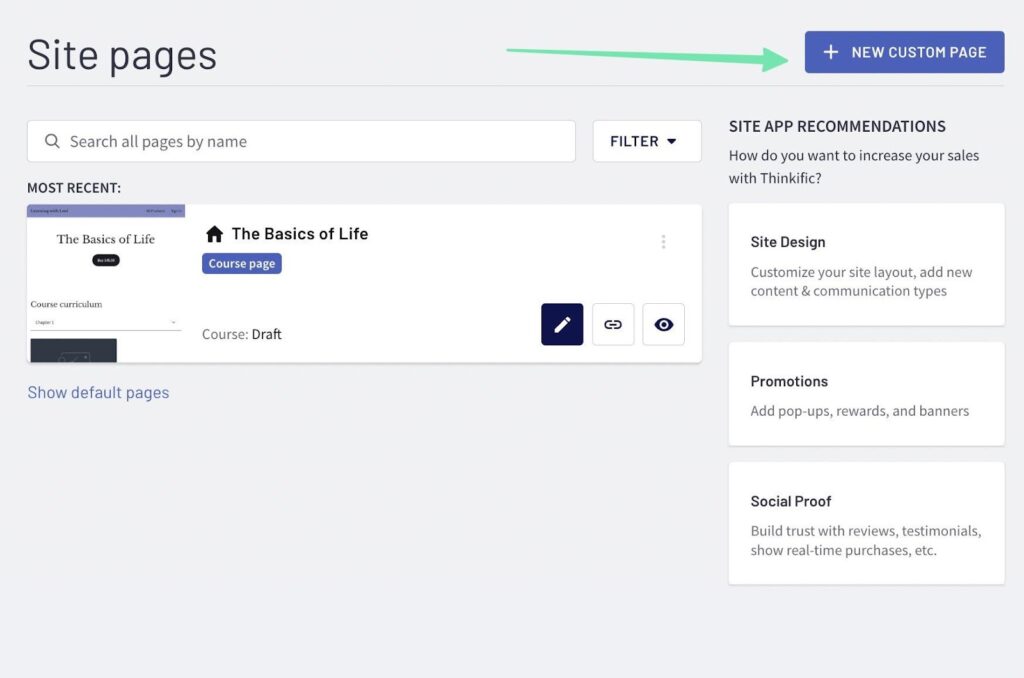Open the Filter dropdown
1024x678 pixels.
pos(646,142)
